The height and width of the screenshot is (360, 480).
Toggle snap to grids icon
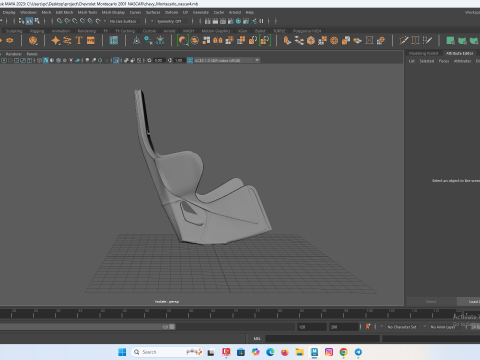pos(59,21)
